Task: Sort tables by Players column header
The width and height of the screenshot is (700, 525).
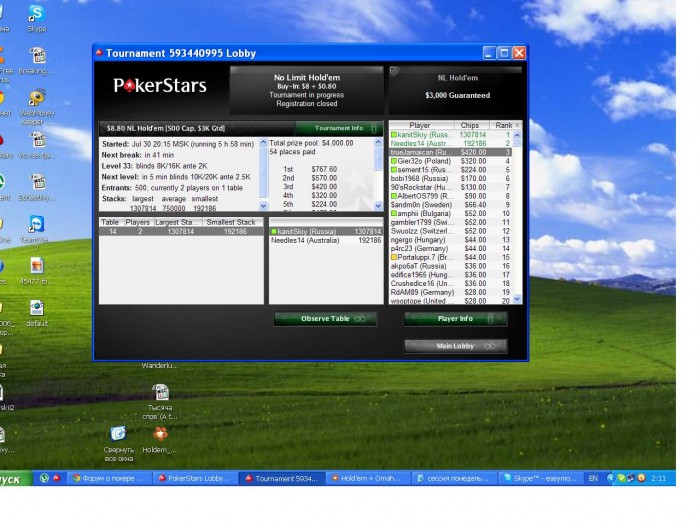Action: point(138,222)
